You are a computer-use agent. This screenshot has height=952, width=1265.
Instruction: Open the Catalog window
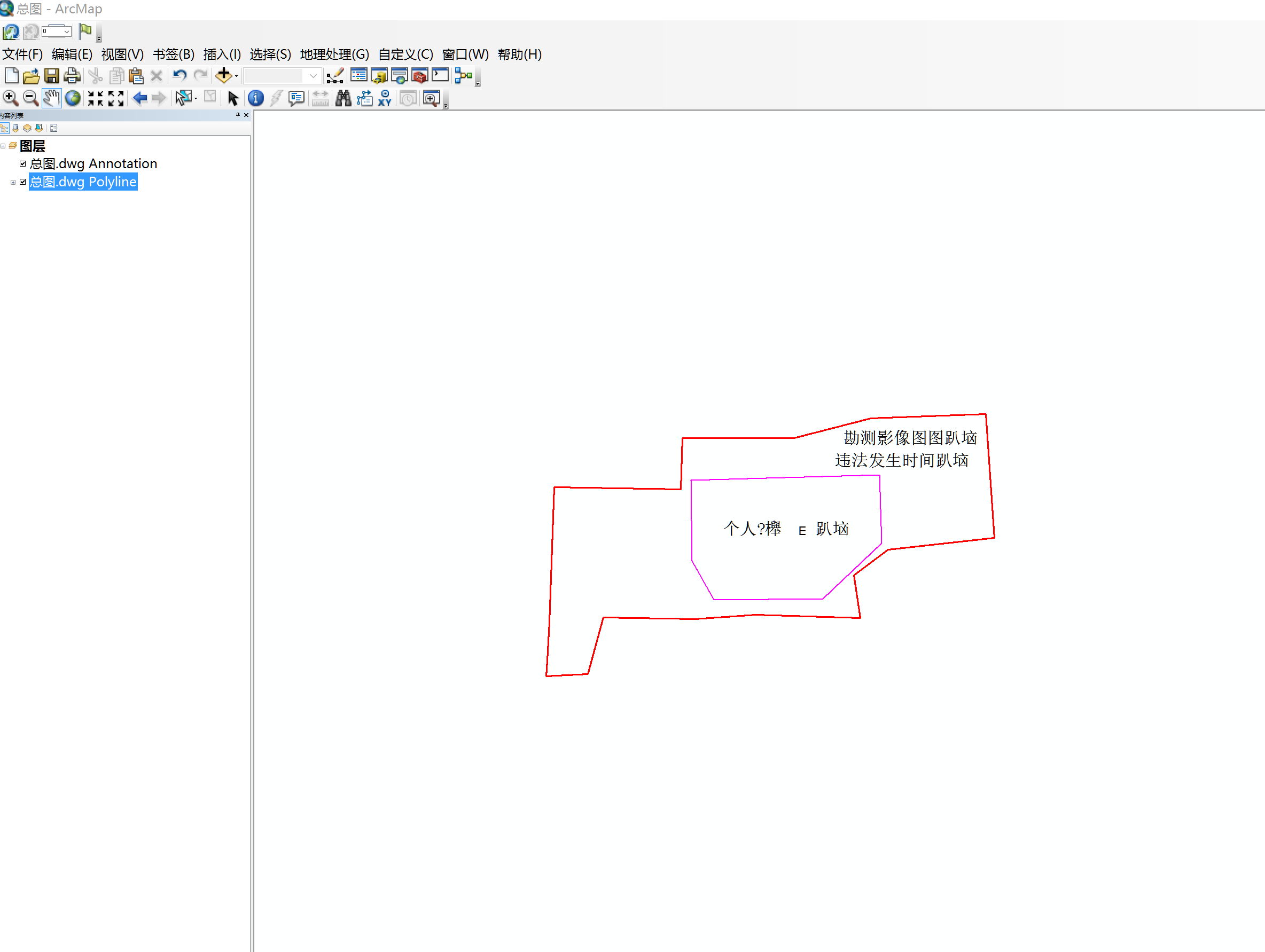click(379, 75)
